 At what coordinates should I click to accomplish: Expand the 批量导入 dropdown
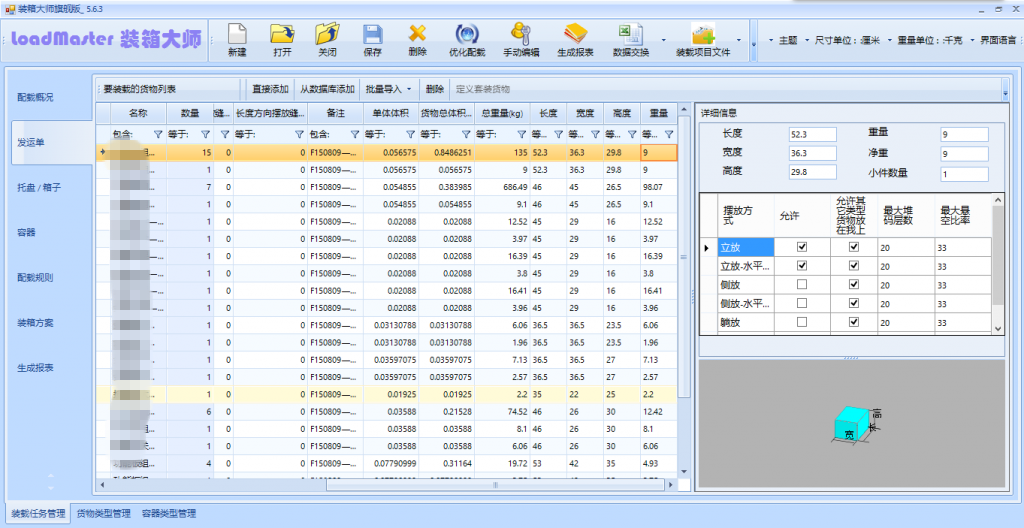(388, 89)
